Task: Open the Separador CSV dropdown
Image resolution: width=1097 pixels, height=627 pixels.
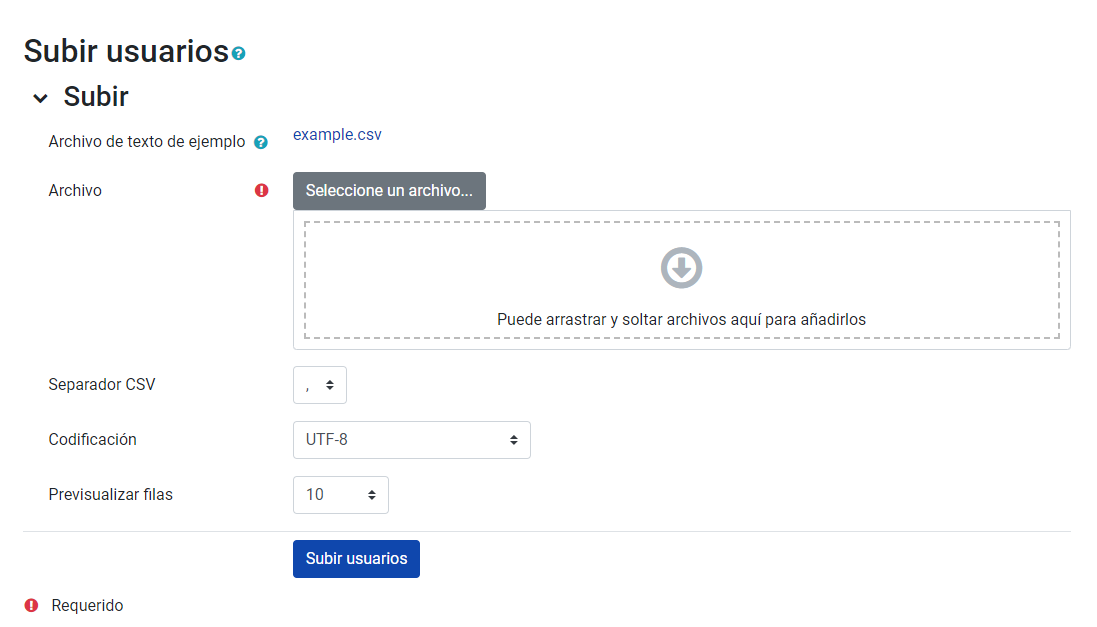Action: [319, 385]
